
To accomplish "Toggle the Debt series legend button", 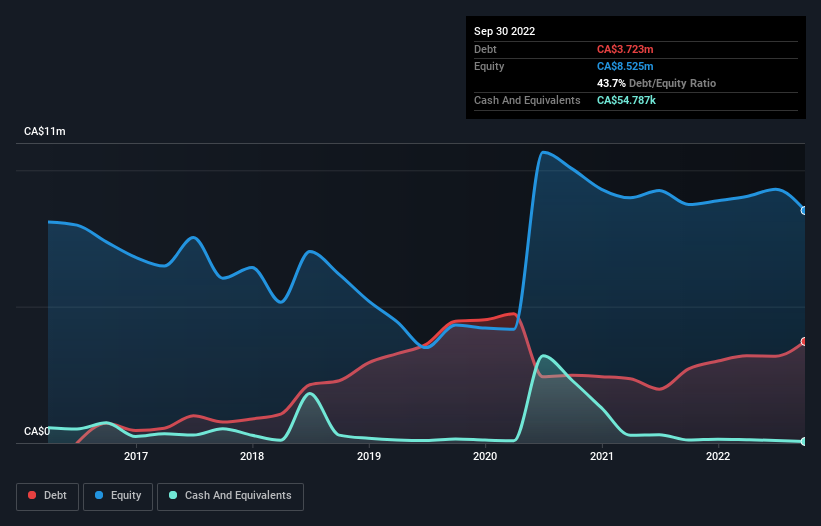I will tap(48, 497).
